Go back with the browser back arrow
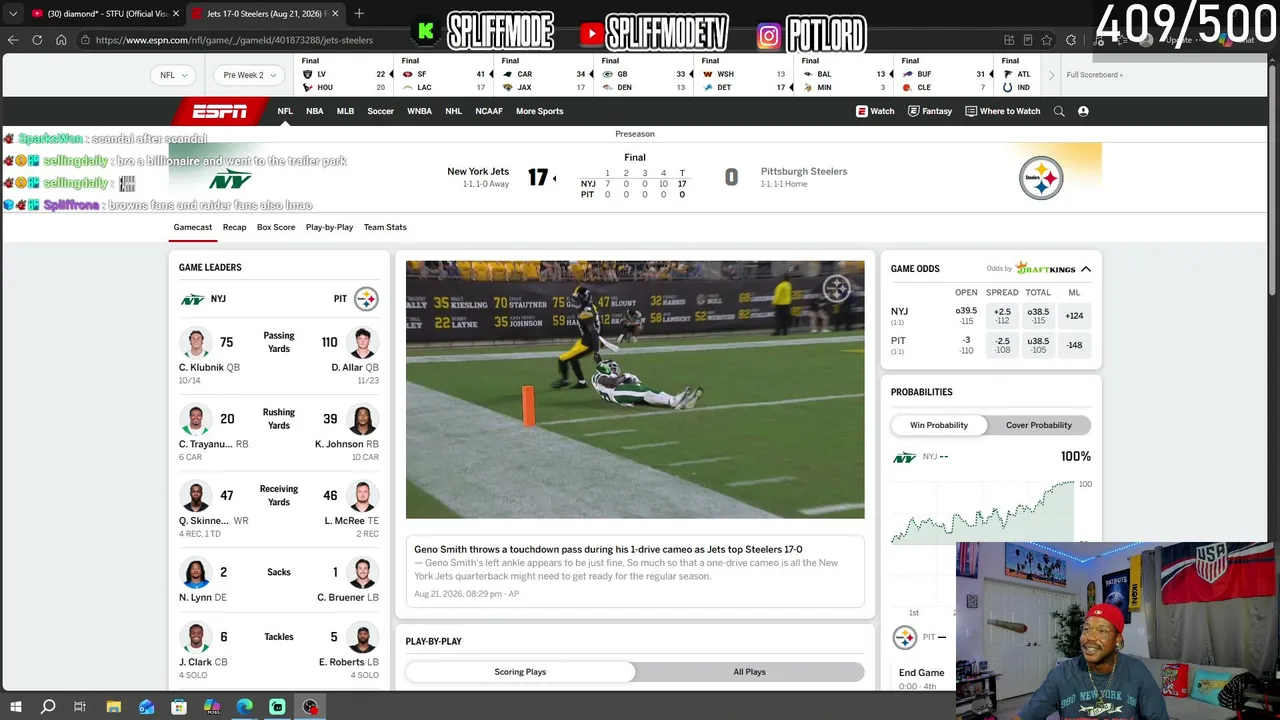Viewport: 1280px width, 720px height. [x=13, y=40]
